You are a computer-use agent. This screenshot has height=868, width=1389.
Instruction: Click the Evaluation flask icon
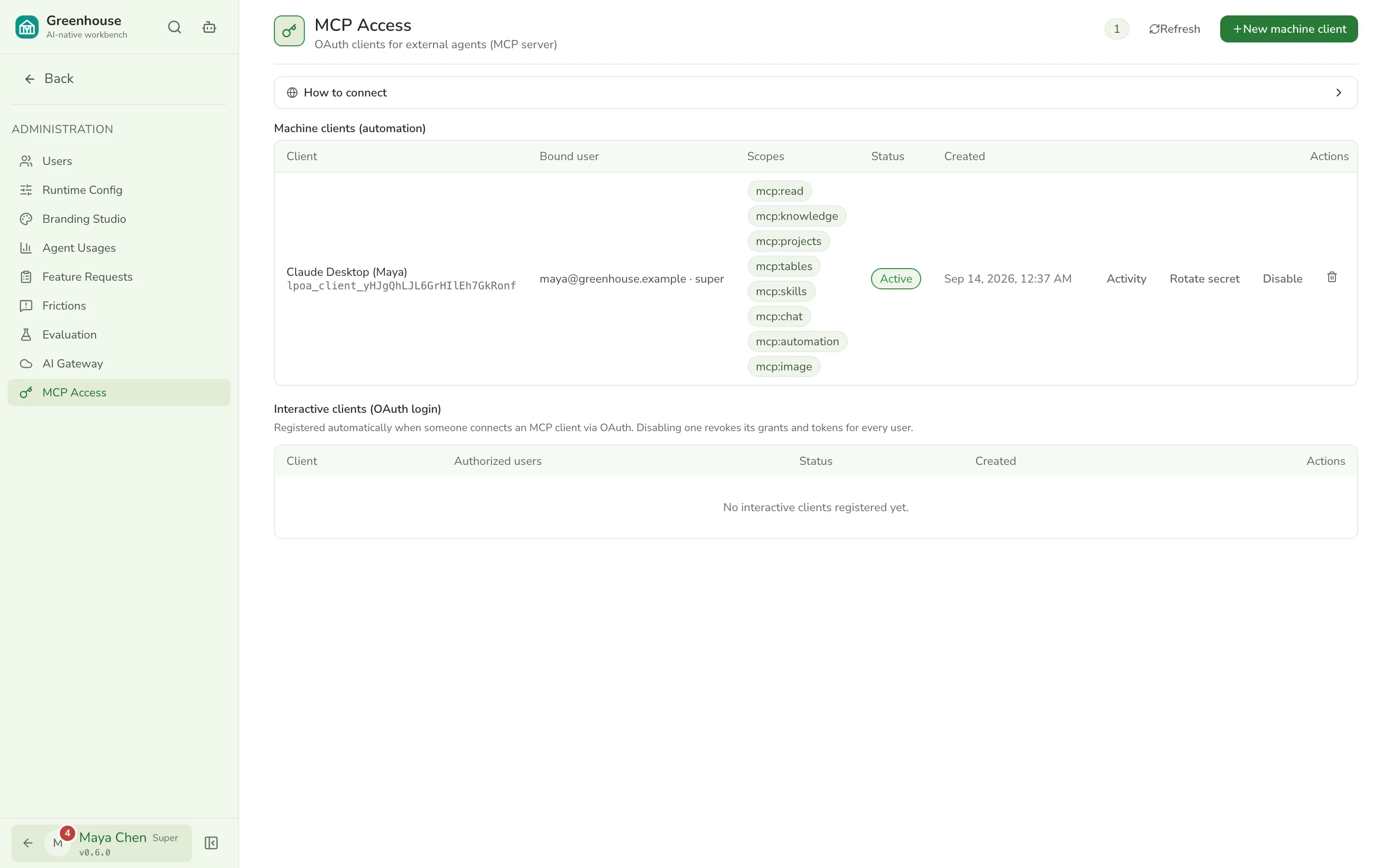pos(26,335)
